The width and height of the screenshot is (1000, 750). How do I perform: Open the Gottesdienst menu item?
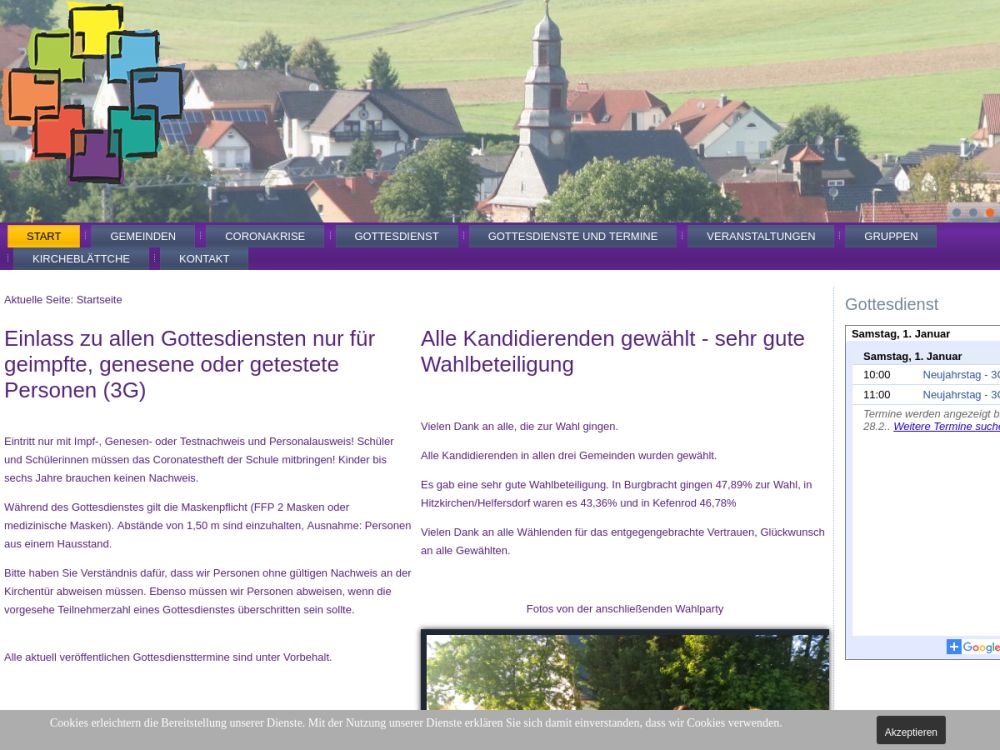396,236
